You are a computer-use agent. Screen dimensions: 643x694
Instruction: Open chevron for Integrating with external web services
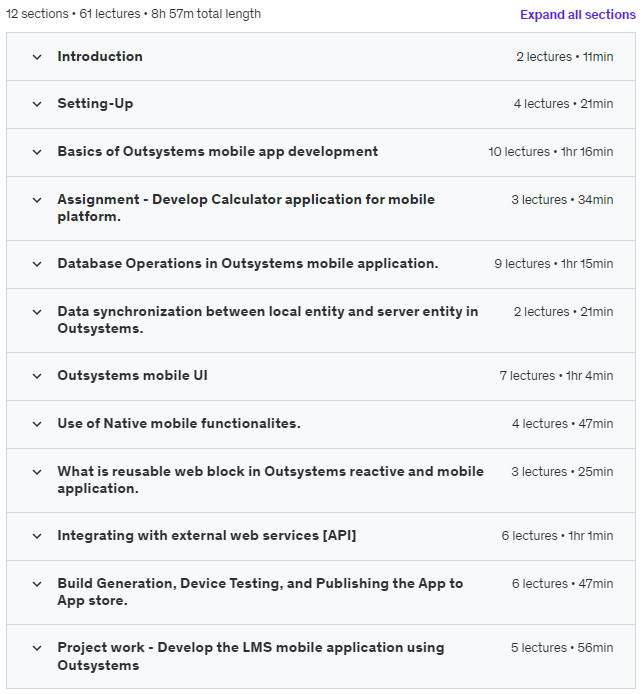(37, 536)
